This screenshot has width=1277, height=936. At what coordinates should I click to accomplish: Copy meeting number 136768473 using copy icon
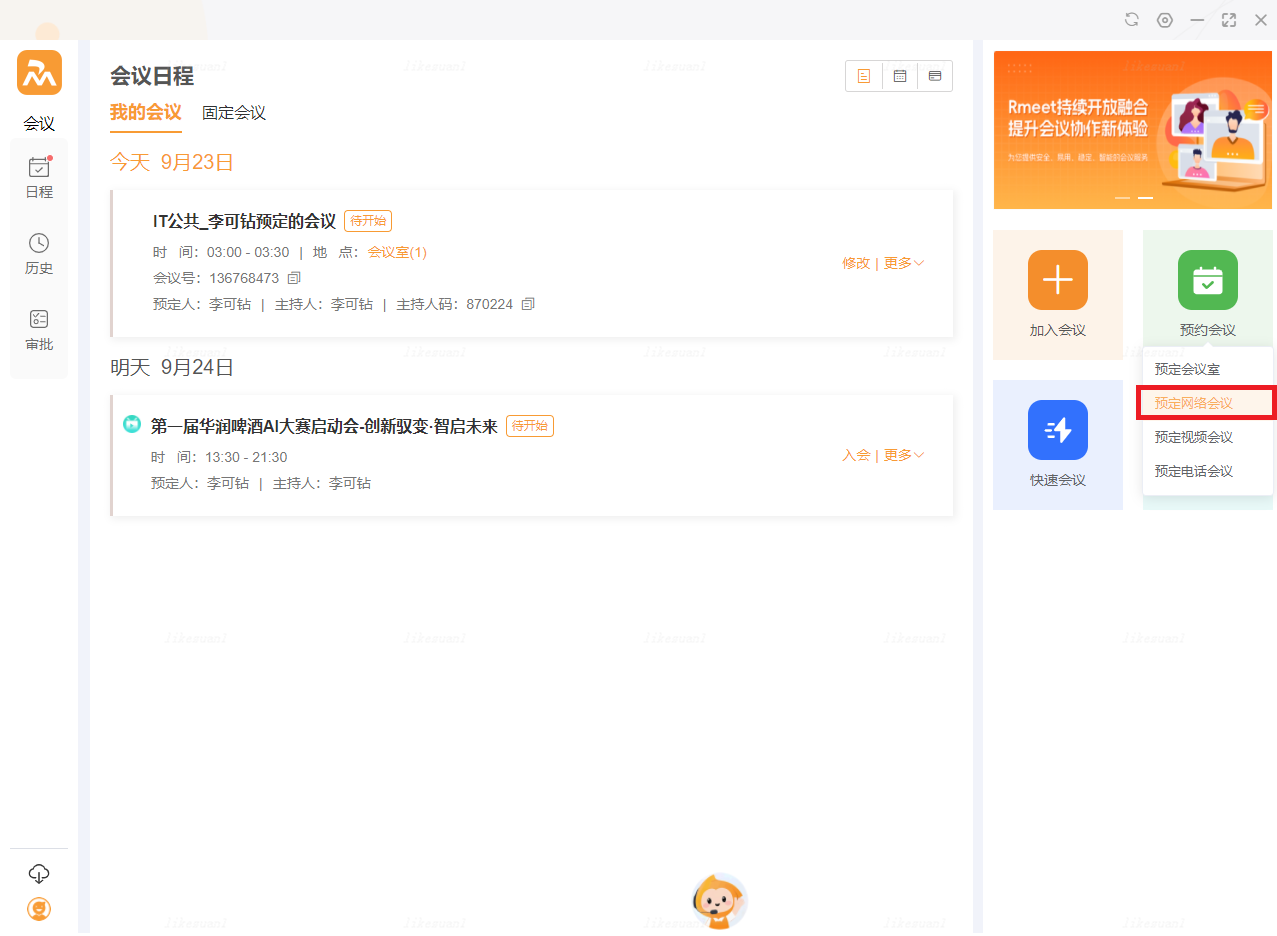(x=294, y=278)
